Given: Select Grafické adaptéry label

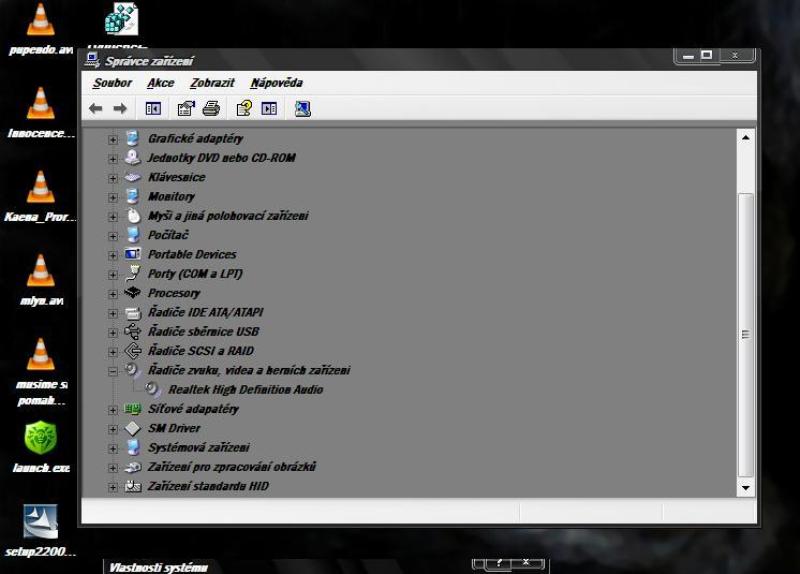Looking at the screenshot, I should pos(195,138).
